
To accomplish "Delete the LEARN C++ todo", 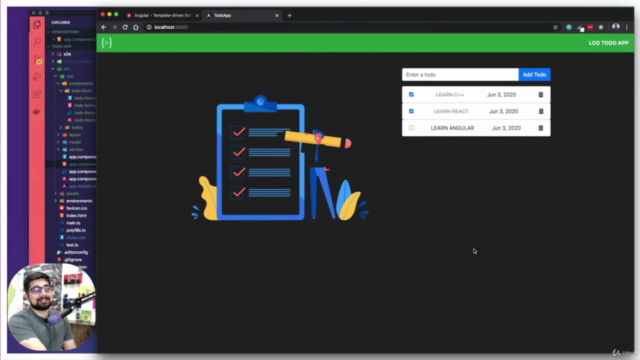I will [x=541, y=95].
